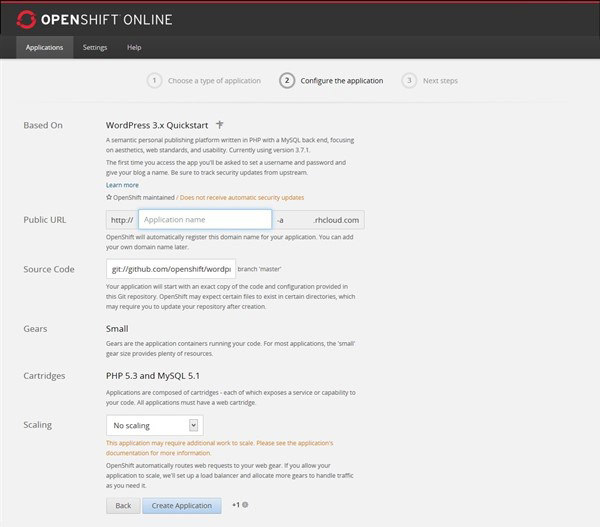
Task: Click the PHP 5.3 and MySQL 5.1 text
Action: (x=153, y=376)
